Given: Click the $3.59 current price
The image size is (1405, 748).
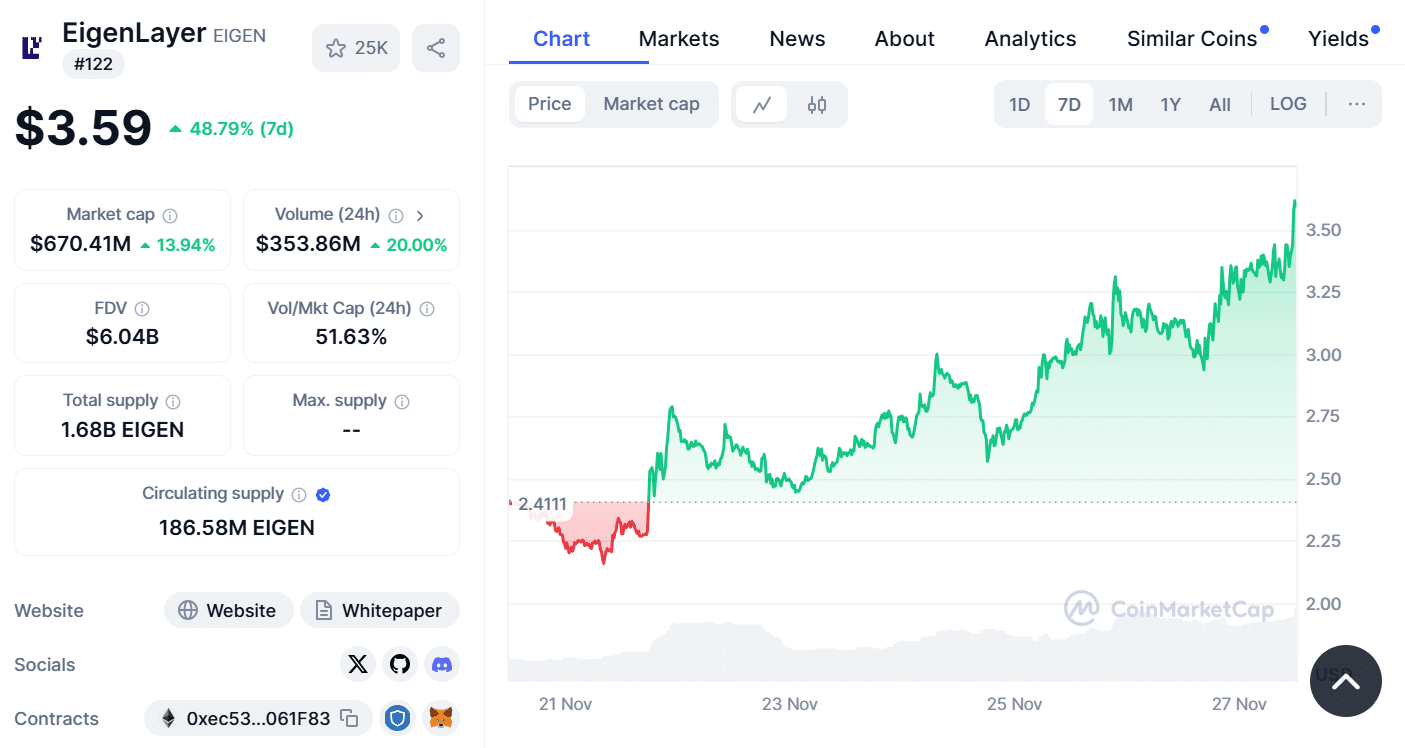Looking at the screenshot, I should pyautogui.click(x=83, y=128).
